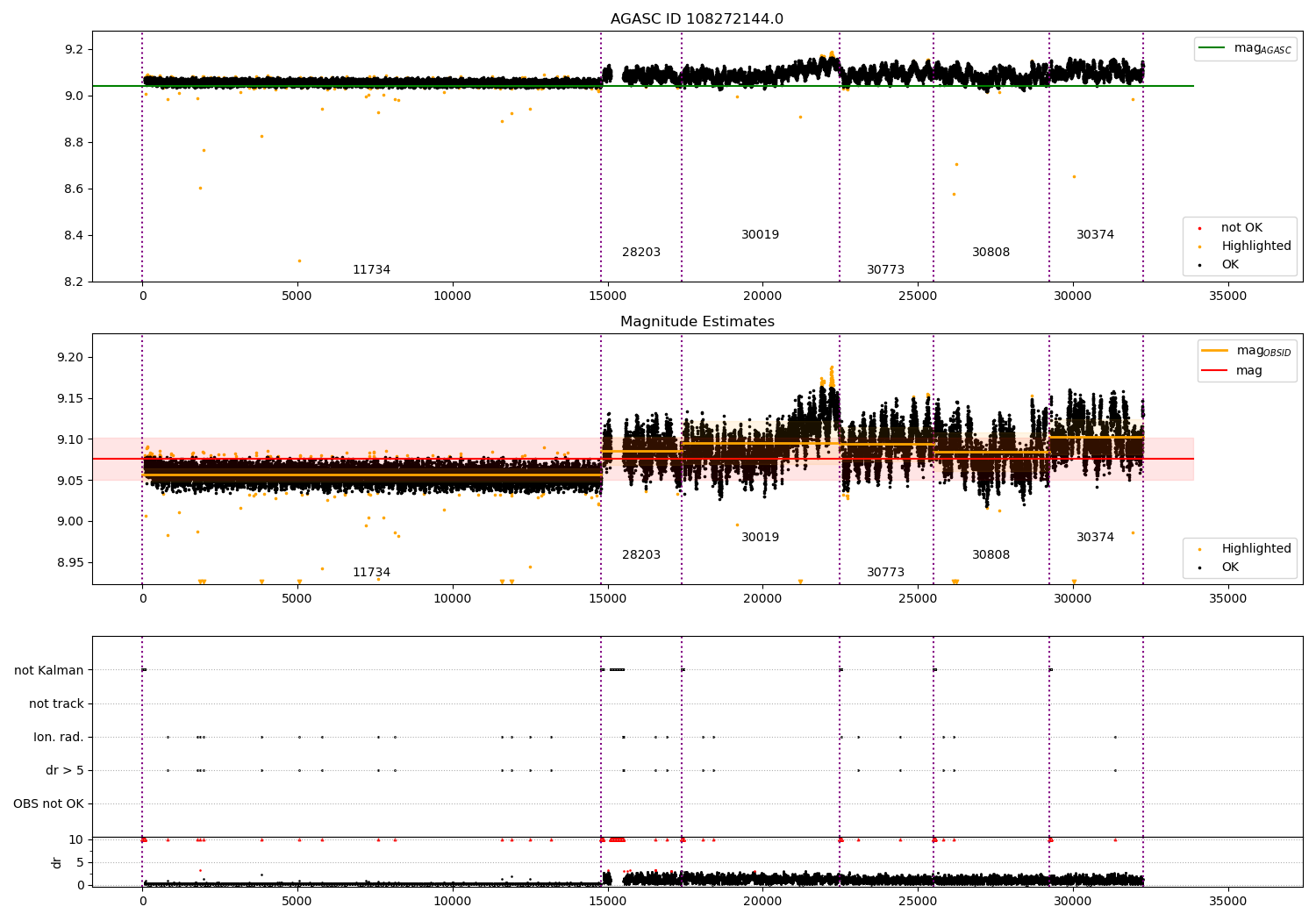Click the 'not OK' legend entry in top plot

click(1241, 228)
